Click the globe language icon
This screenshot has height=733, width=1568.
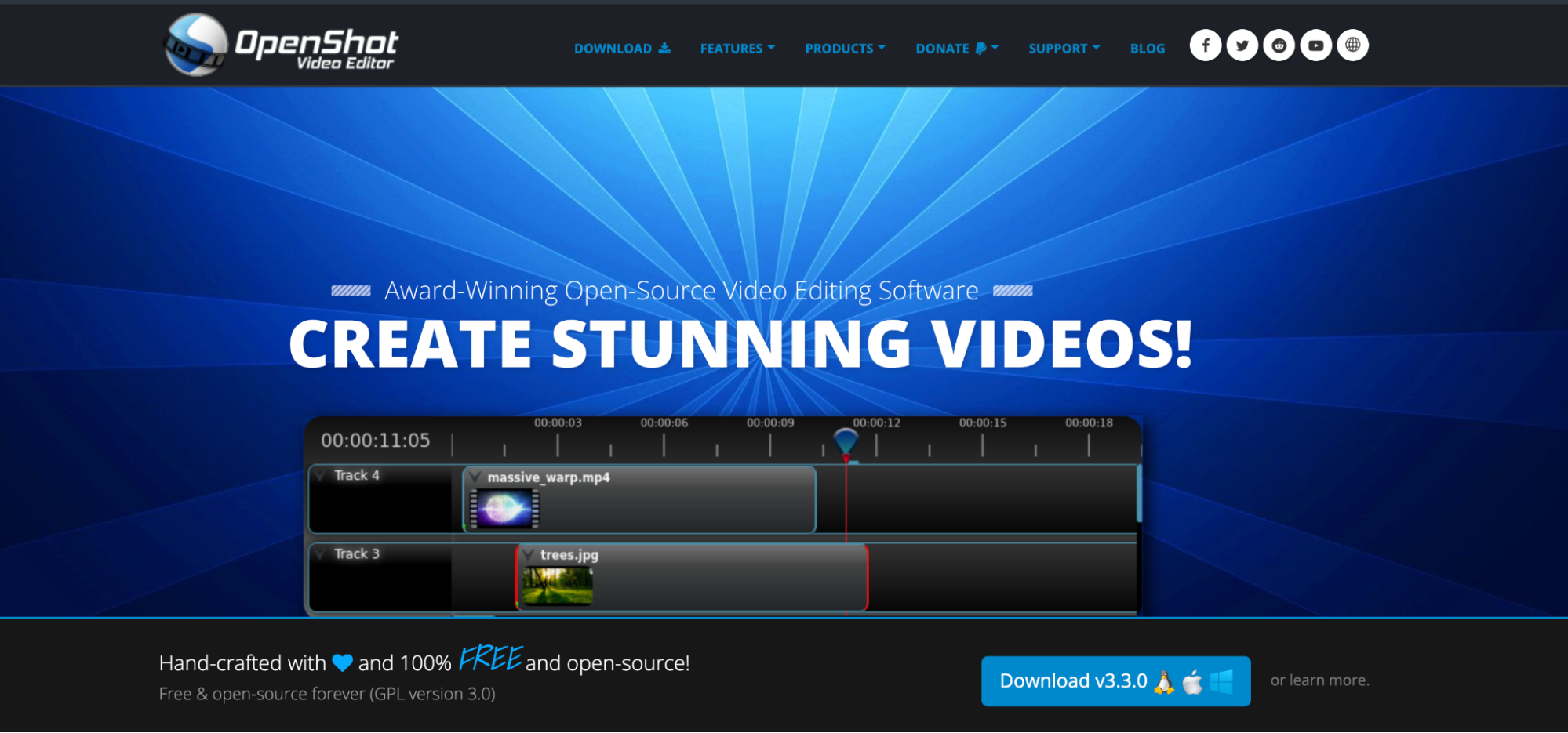[x=1353, y=45]
